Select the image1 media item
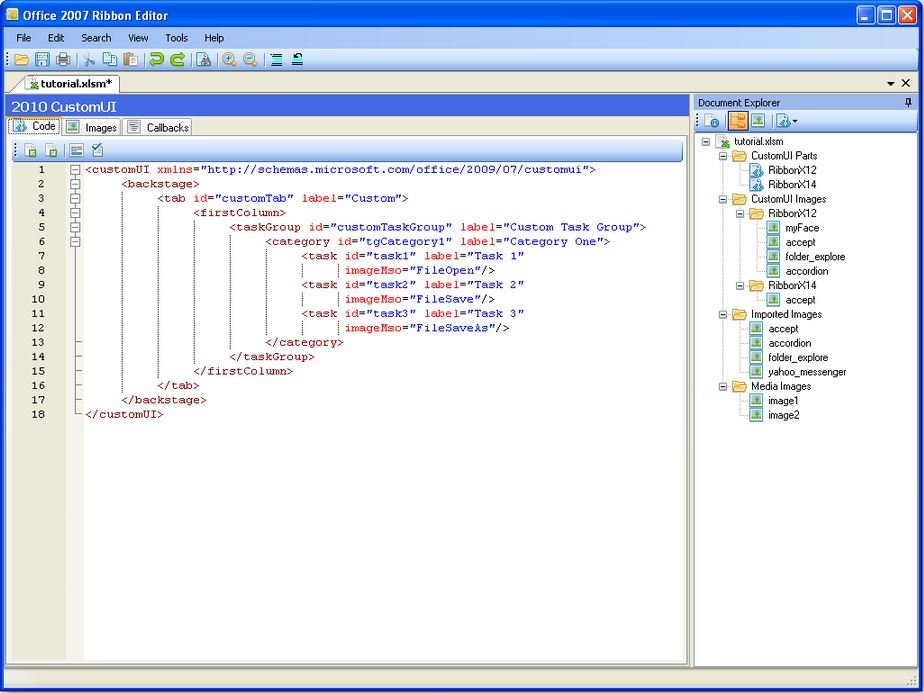Image resolution: width=924 pixels, height=693 pixels. point(783,401)
